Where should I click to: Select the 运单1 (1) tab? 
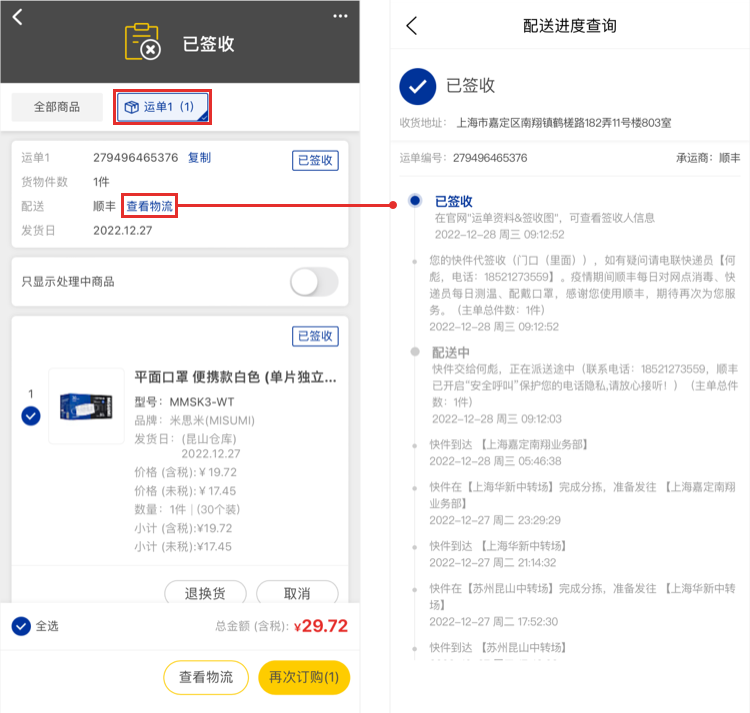[162, 107]
